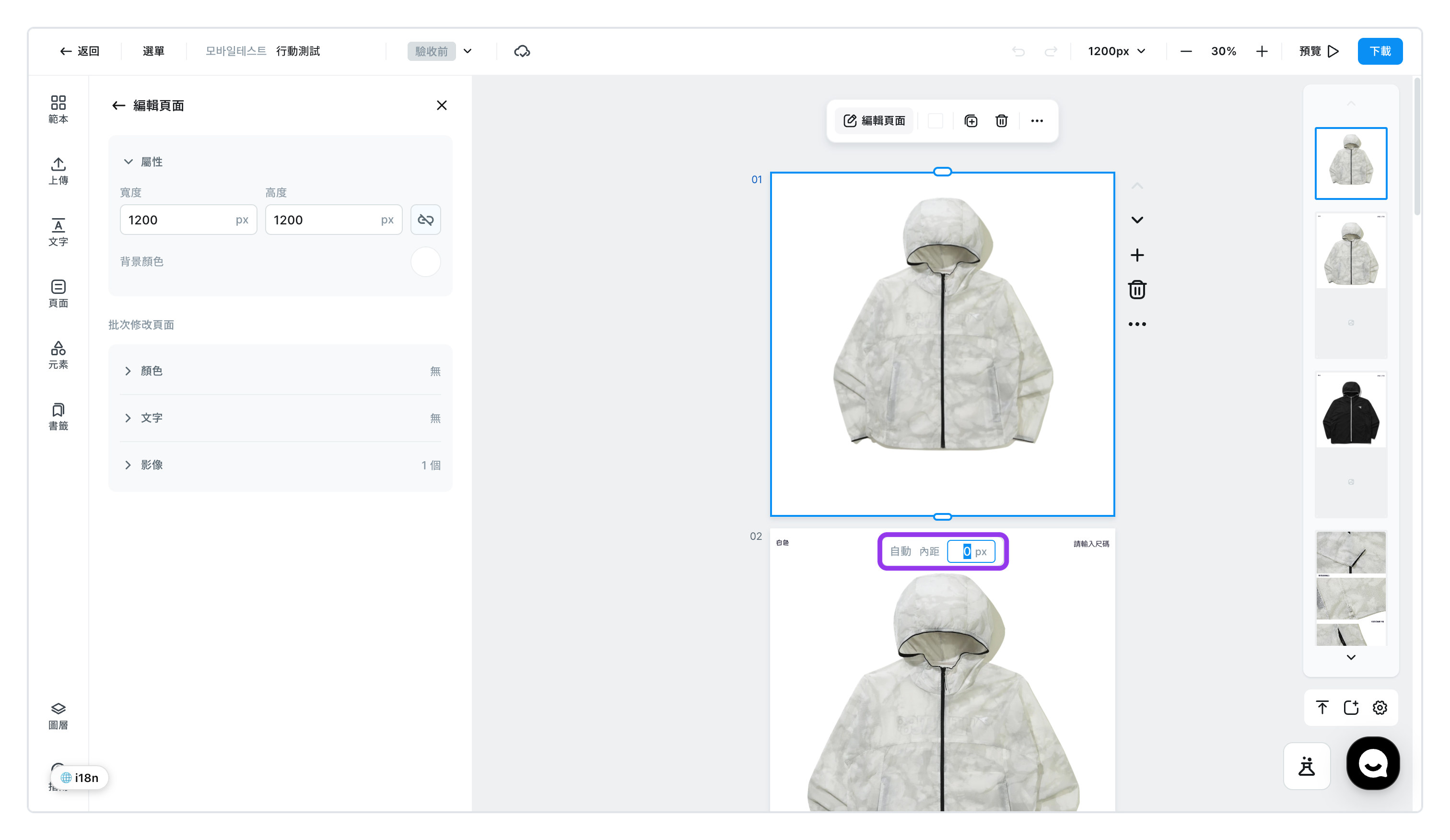Screen dimensions: 1450x840
Task: Delete page 01 with side trash icon
Action: click(1137, 290)
